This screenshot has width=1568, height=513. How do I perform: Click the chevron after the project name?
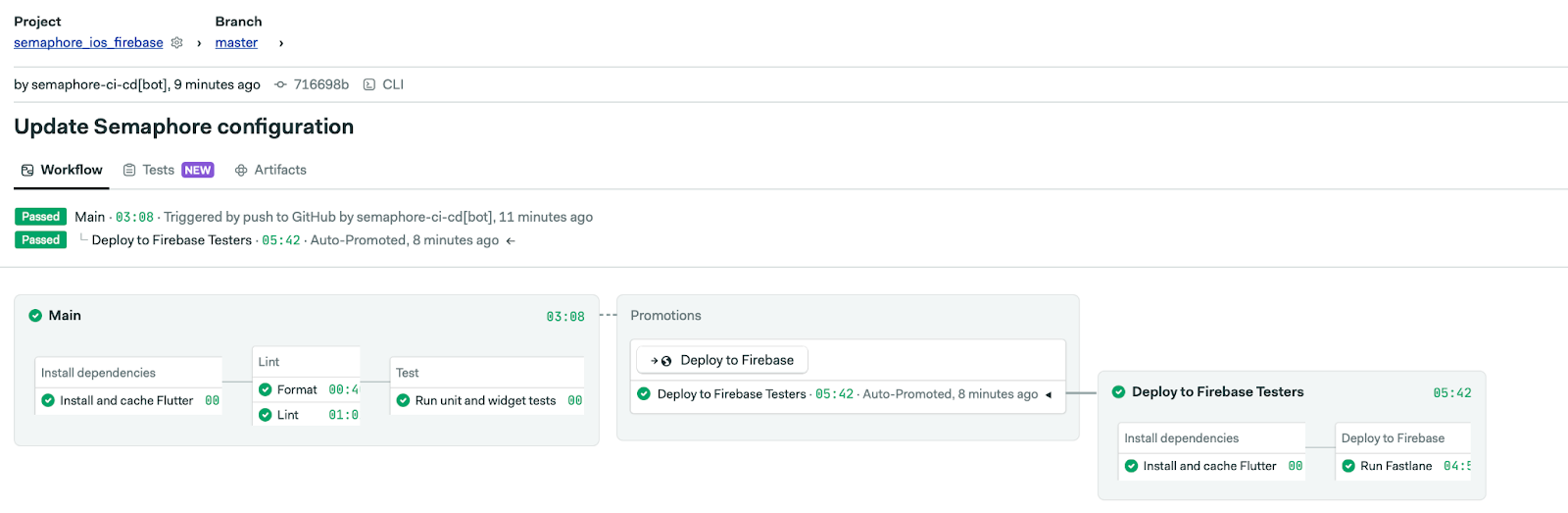coord(199,43)
